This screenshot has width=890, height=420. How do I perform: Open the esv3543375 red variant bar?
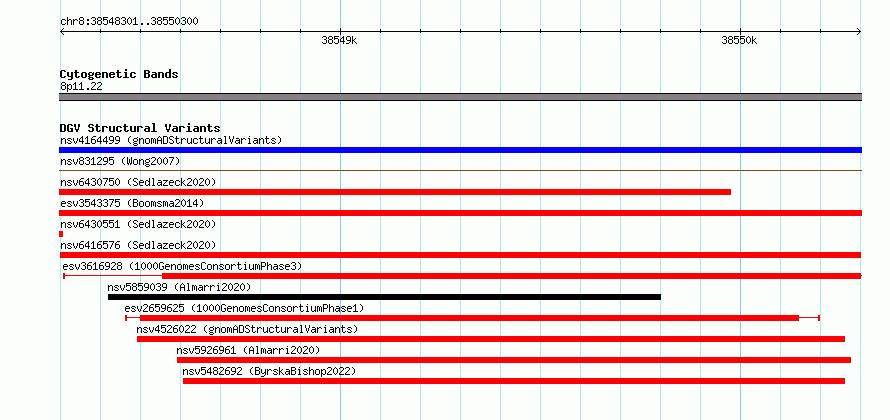pyautogui.click(x=460, y=213)
